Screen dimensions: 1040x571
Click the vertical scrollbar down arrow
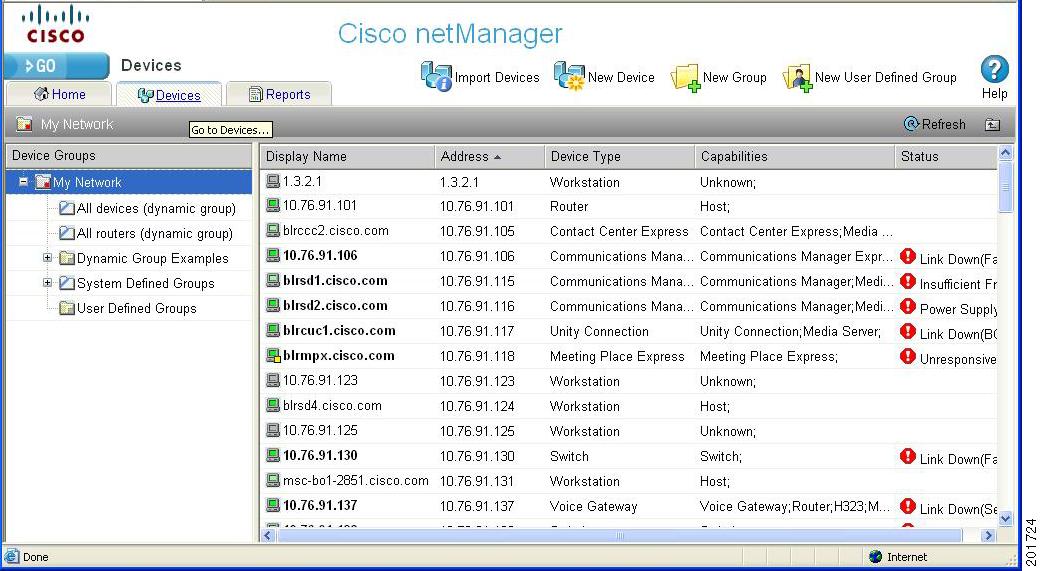1006,519
